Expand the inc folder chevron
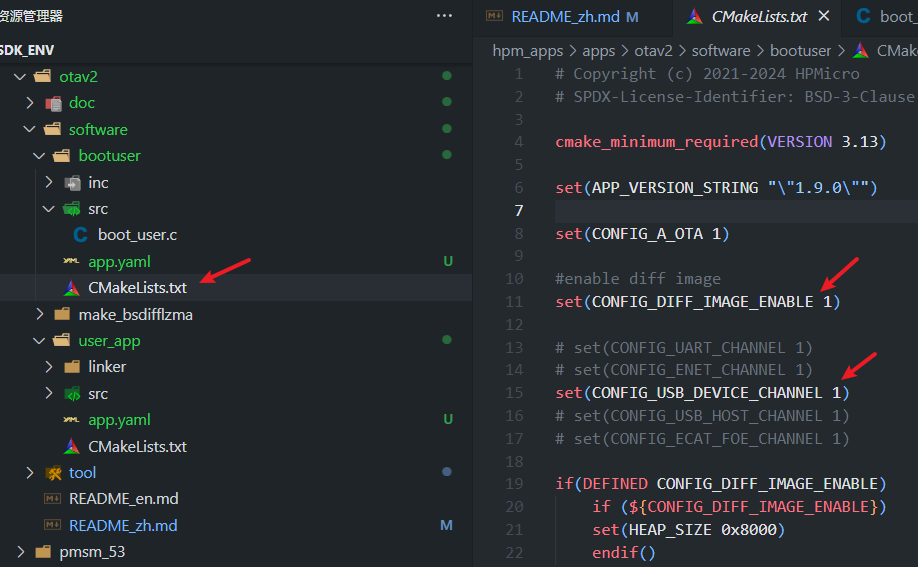Image resolution: width=918 pixels, height=567 pixels. point(49,183)
